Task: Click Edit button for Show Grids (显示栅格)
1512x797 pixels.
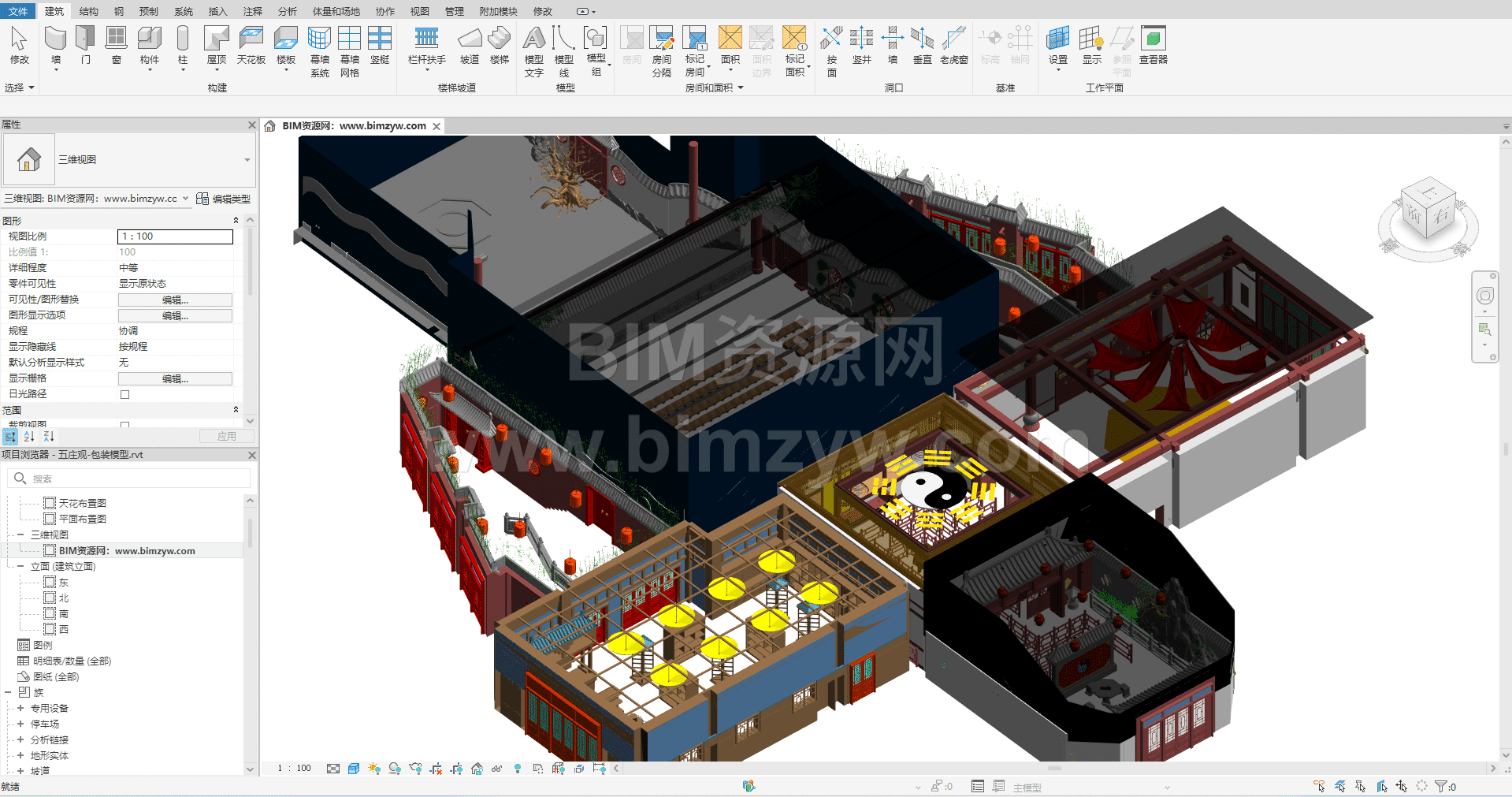Action: click(175, 378)
